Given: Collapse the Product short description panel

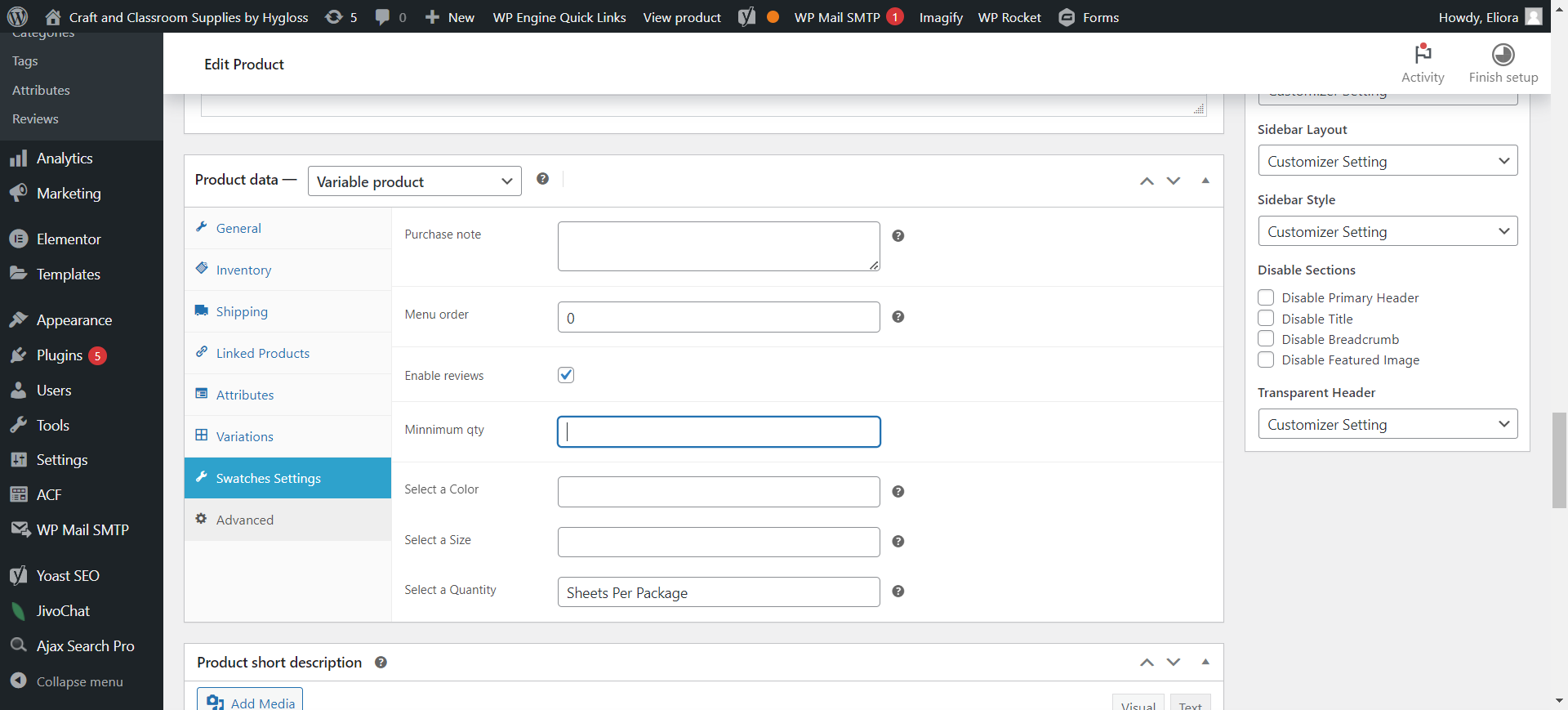Looking at the screenshot, I should (1205, 662).
